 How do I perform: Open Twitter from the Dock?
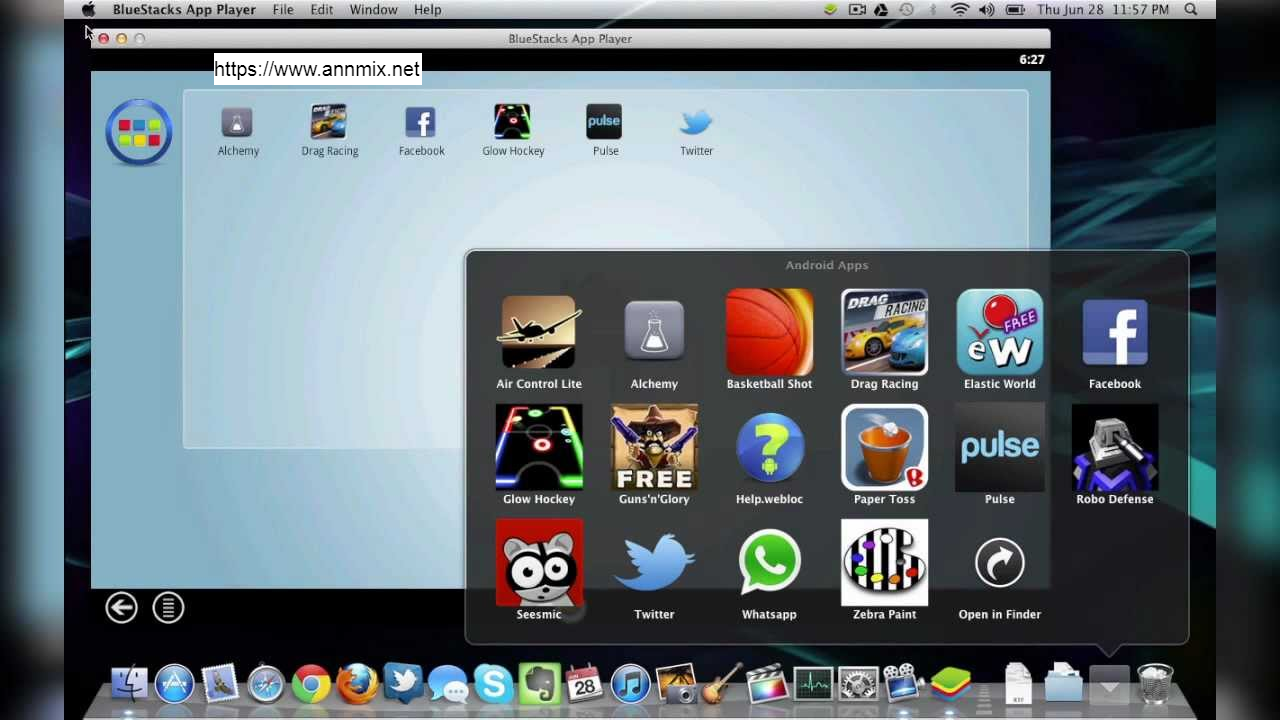click(403, 684)
